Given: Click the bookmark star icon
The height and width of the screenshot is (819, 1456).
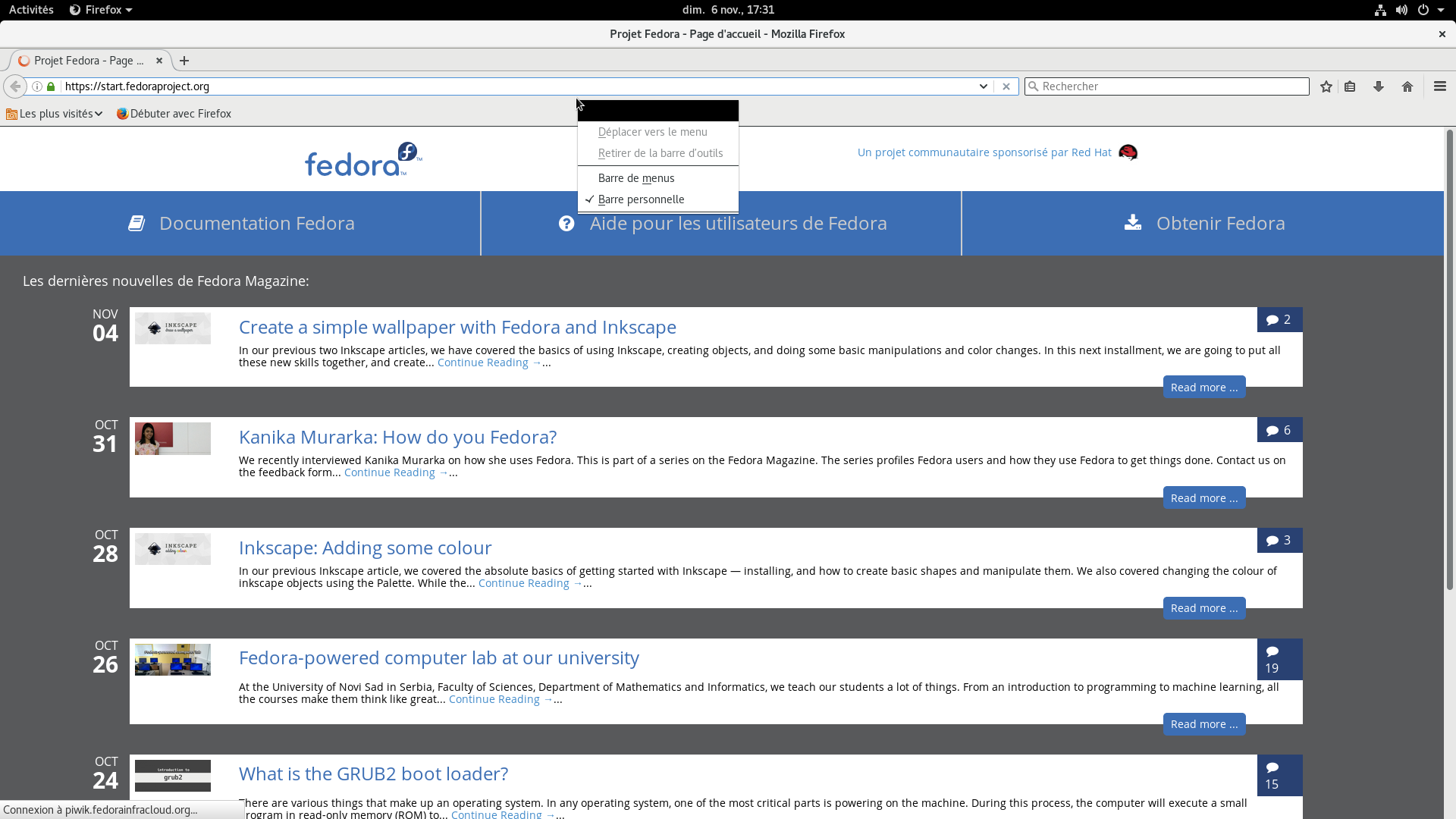Looking at the screenshot, I should (1326, 86).
